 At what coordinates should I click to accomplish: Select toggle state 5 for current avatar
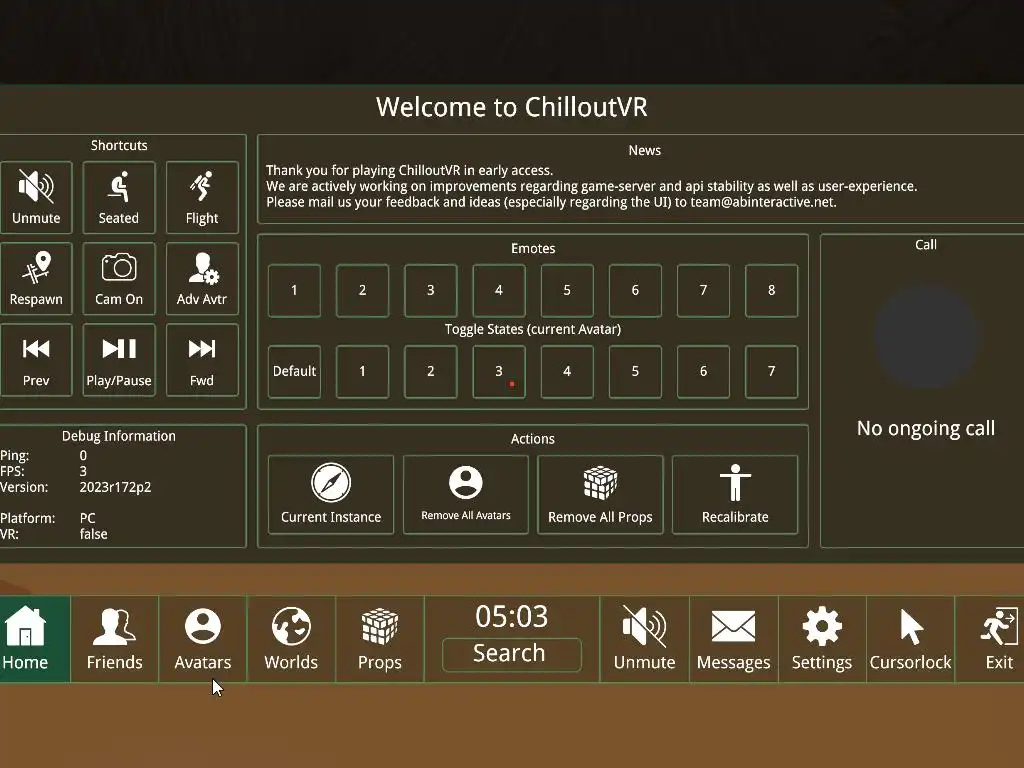tap(635, 372)
